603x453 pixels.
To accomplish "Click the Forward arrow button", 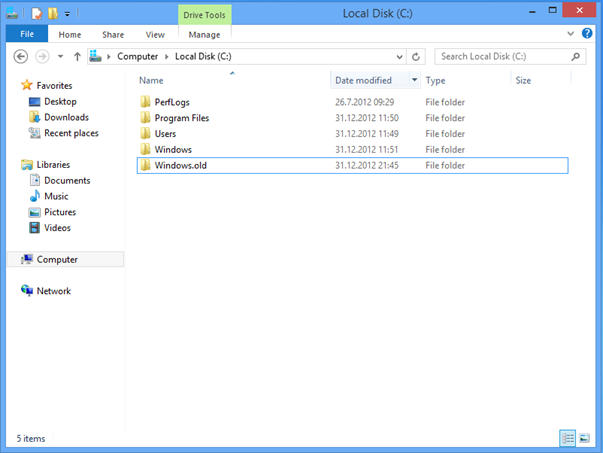I will click(x=42, y=57).
